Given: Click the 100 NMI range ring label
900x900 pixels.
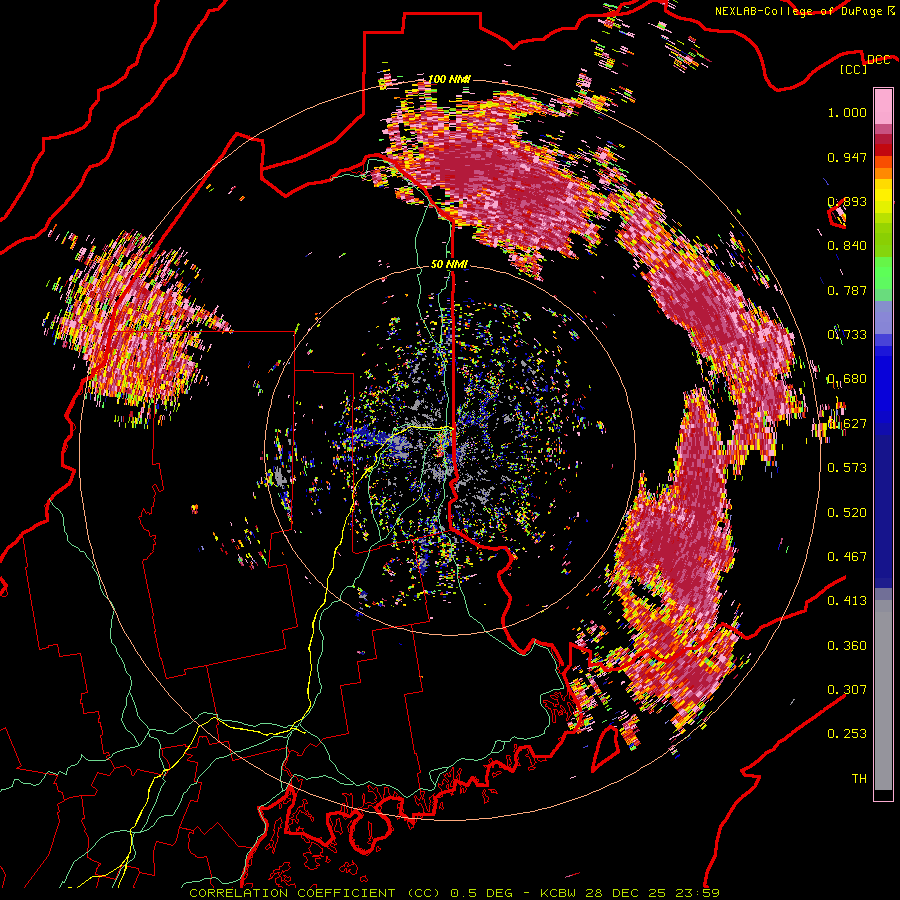Looking at the screenshot, I should click(449, 79).
